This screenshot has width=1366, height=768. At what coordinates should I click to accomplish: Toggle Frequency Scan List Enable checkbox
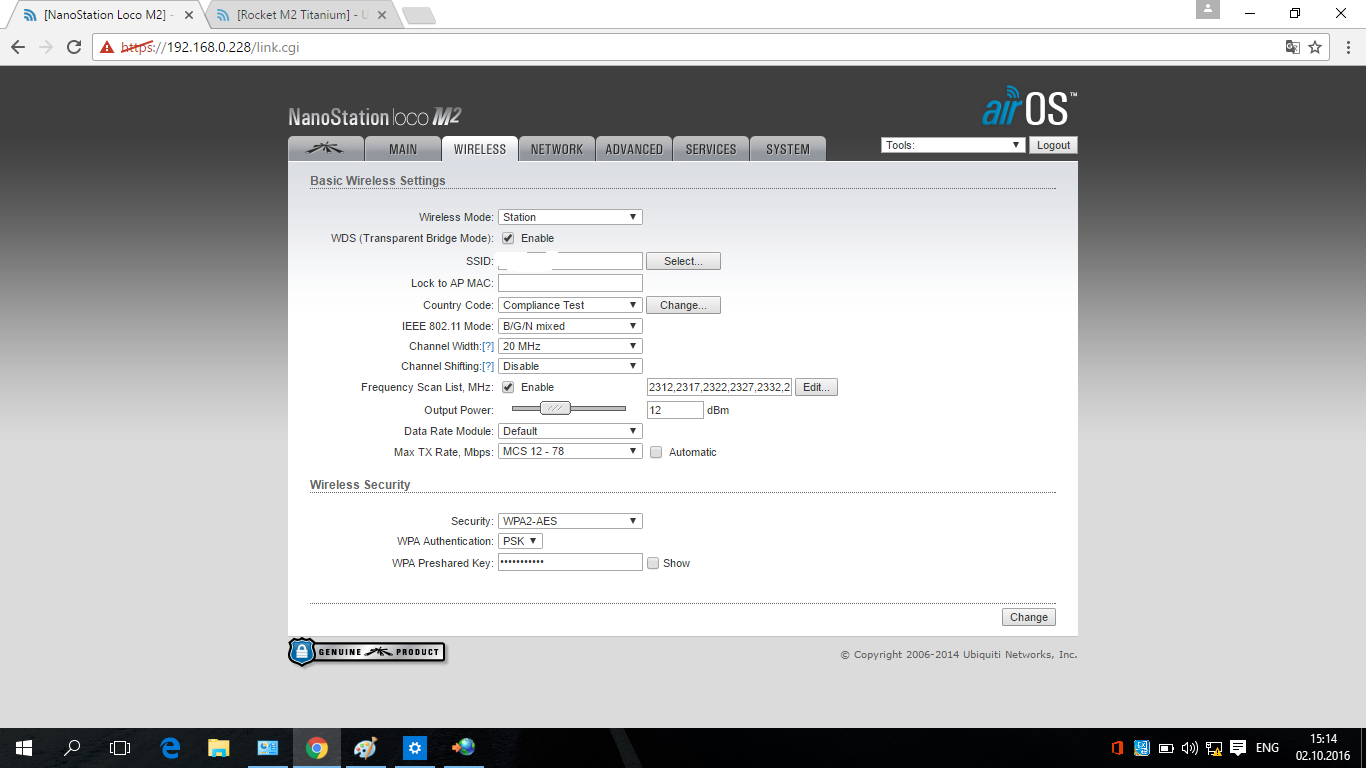[508, 387]
